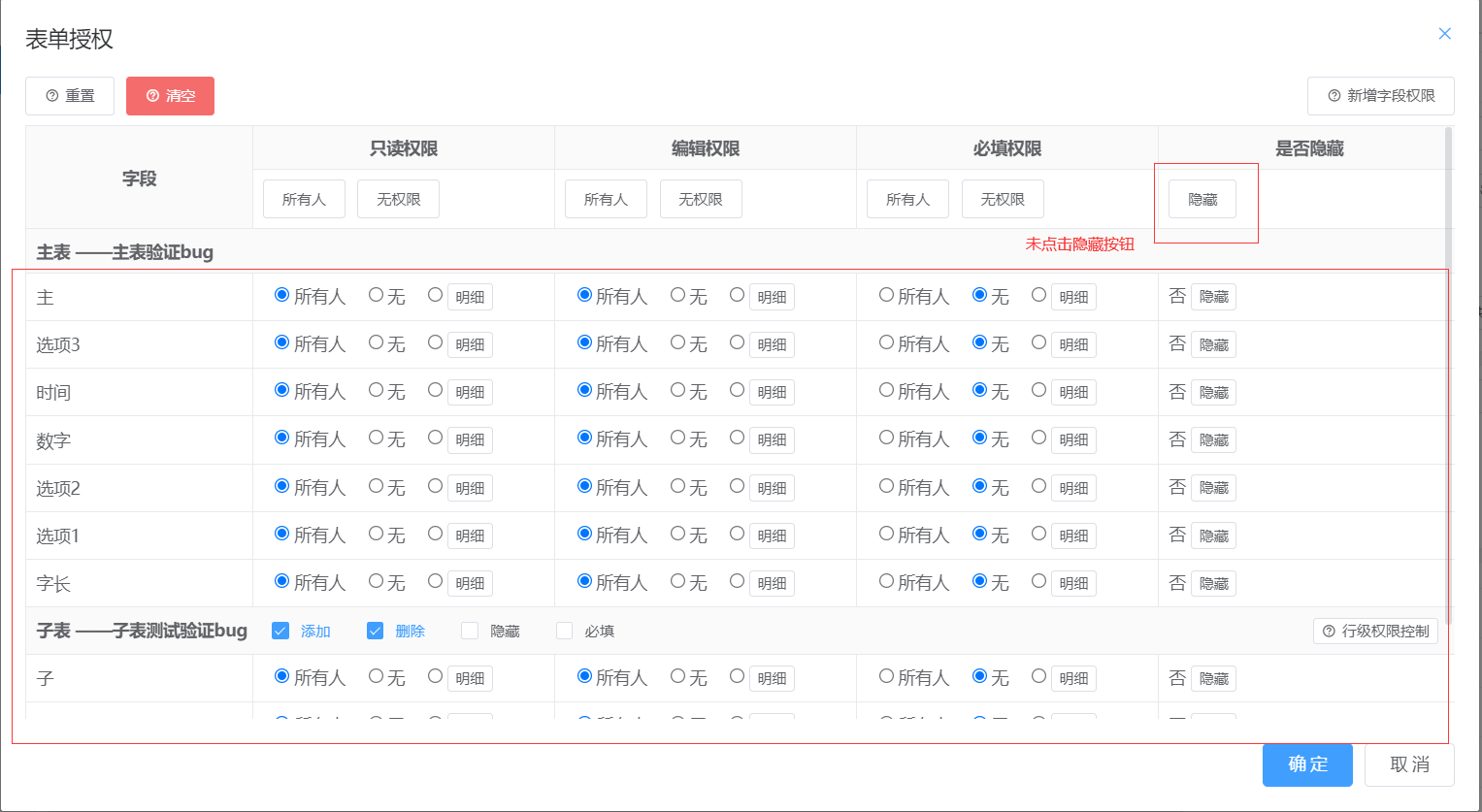Click the blue 确定 confirm button

1306,764
